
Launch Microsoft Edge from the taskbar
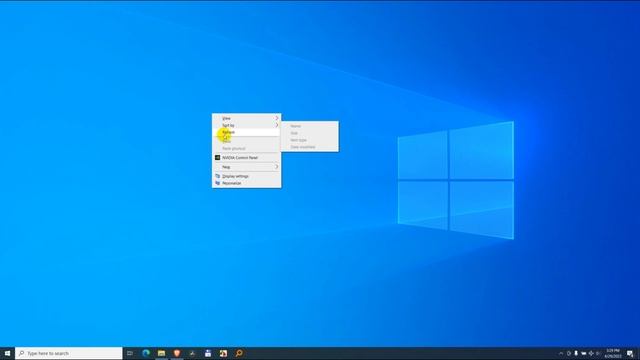(146, 353)
